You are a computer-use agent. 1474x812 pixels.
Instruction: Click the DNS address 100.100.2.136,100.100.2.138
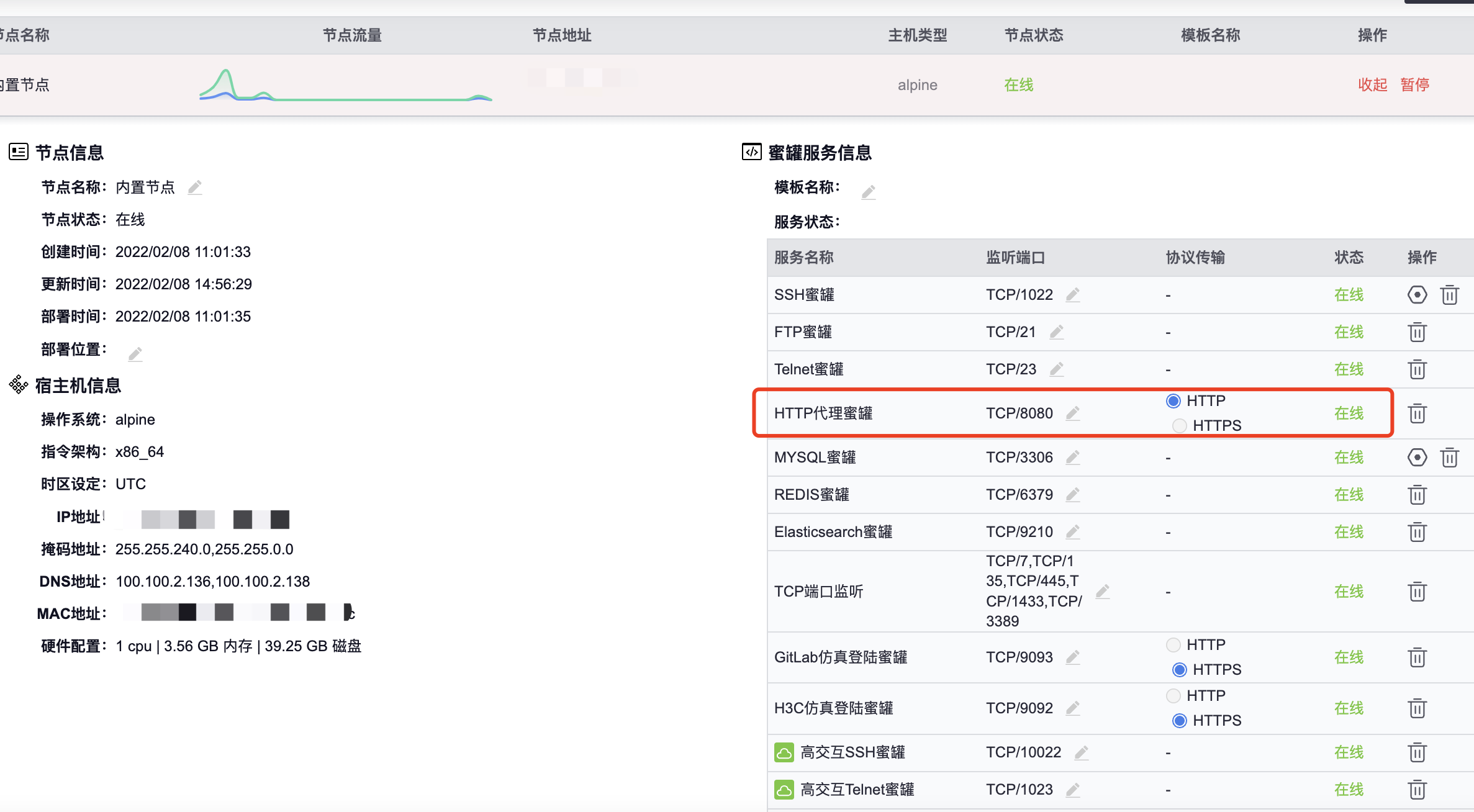[213, 582]
